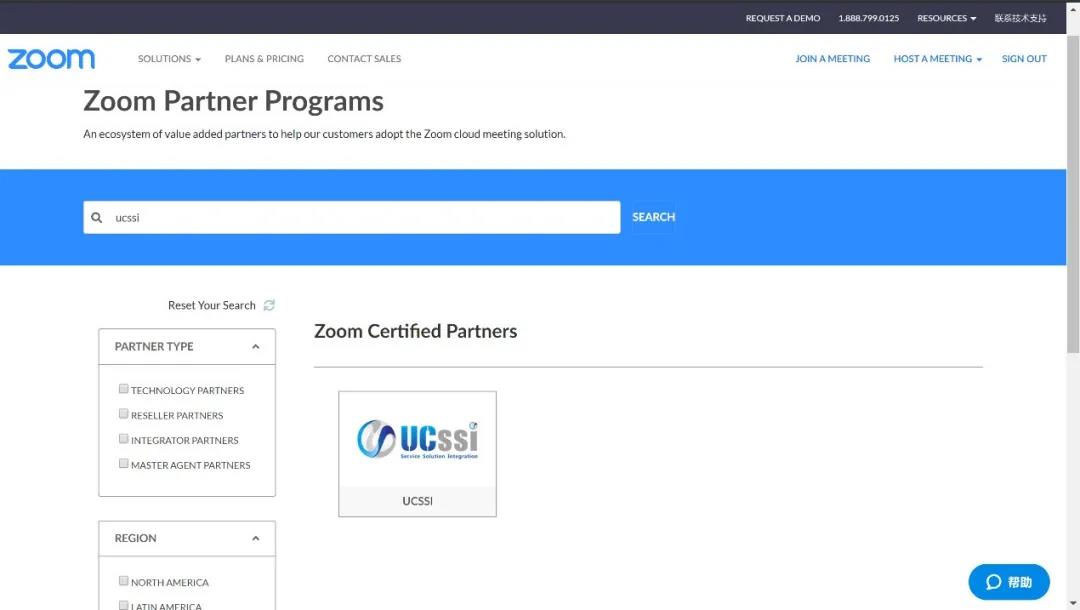Click Sign Out
The height and width of the screenshot is (610, 1080).
click(x=1024, y=59)
